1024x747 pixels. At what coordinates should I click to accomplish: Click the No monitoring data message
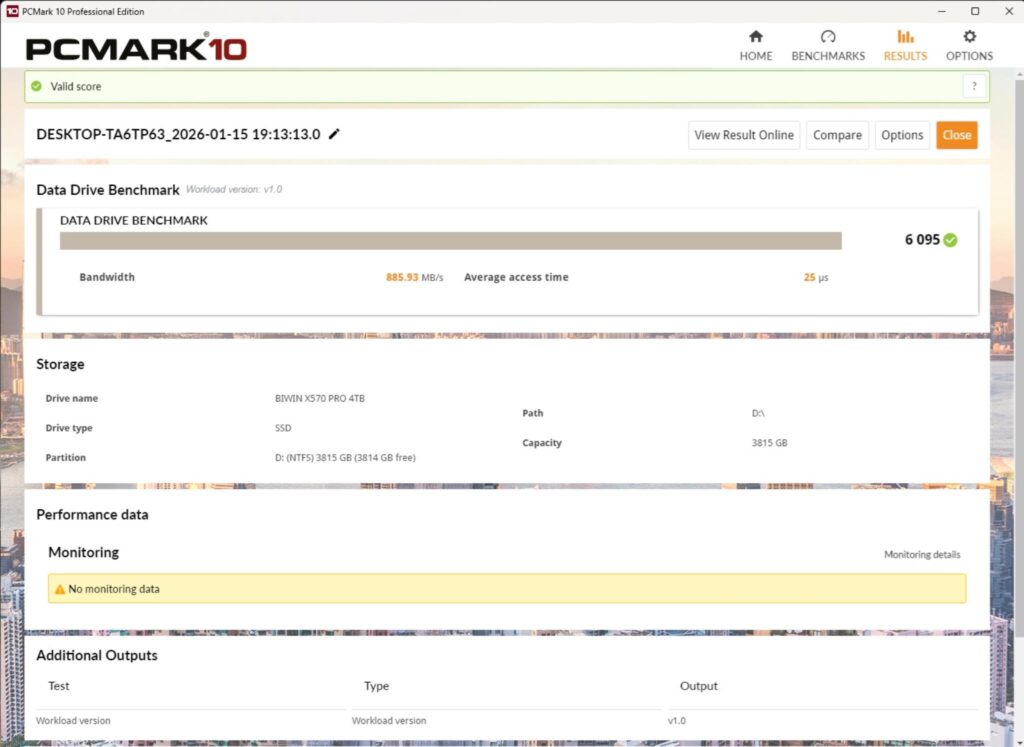pyautogui.click(x=114, y=589)
